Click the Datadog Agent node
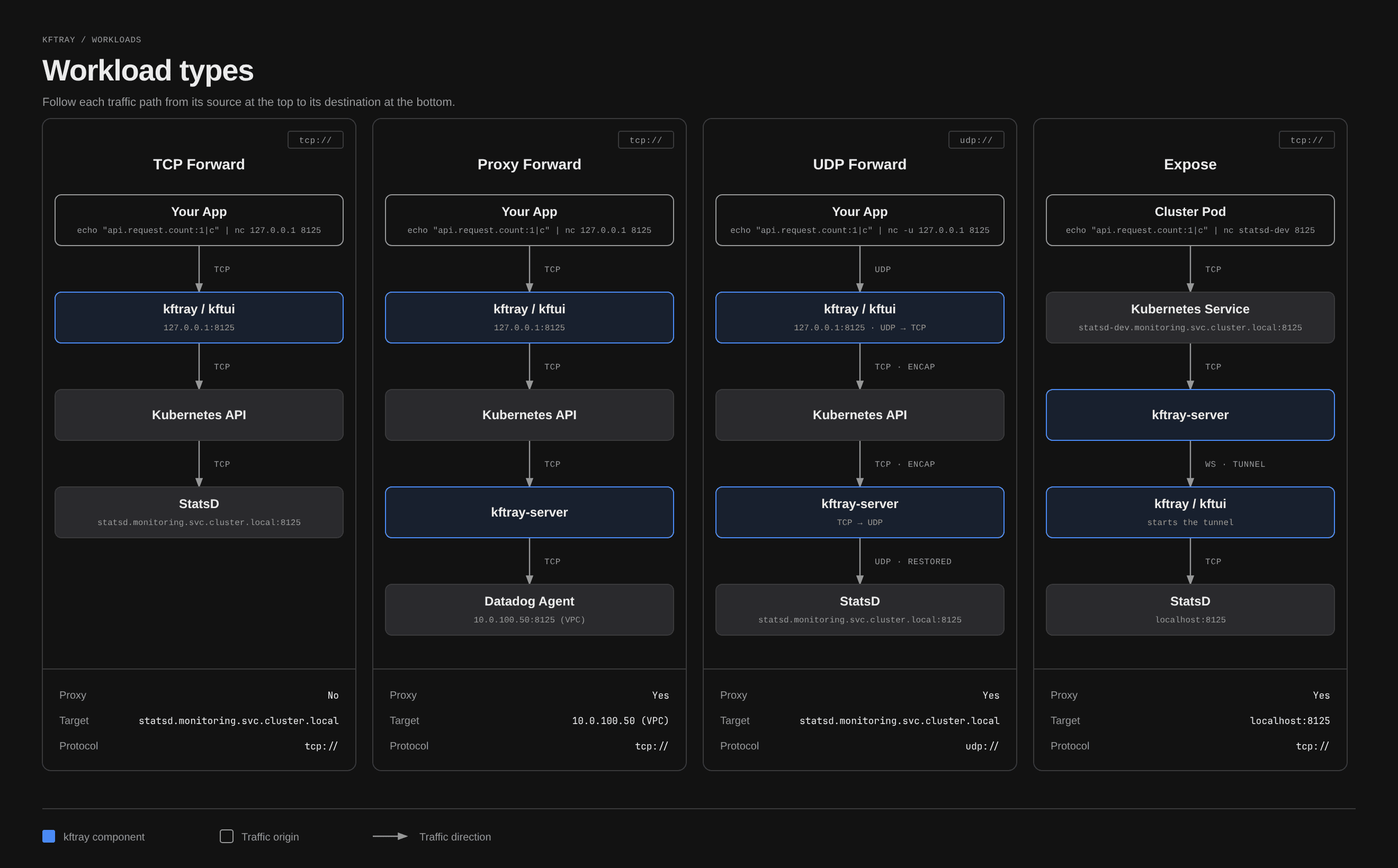The image size is (1398, 868). (x=529, y=610)
